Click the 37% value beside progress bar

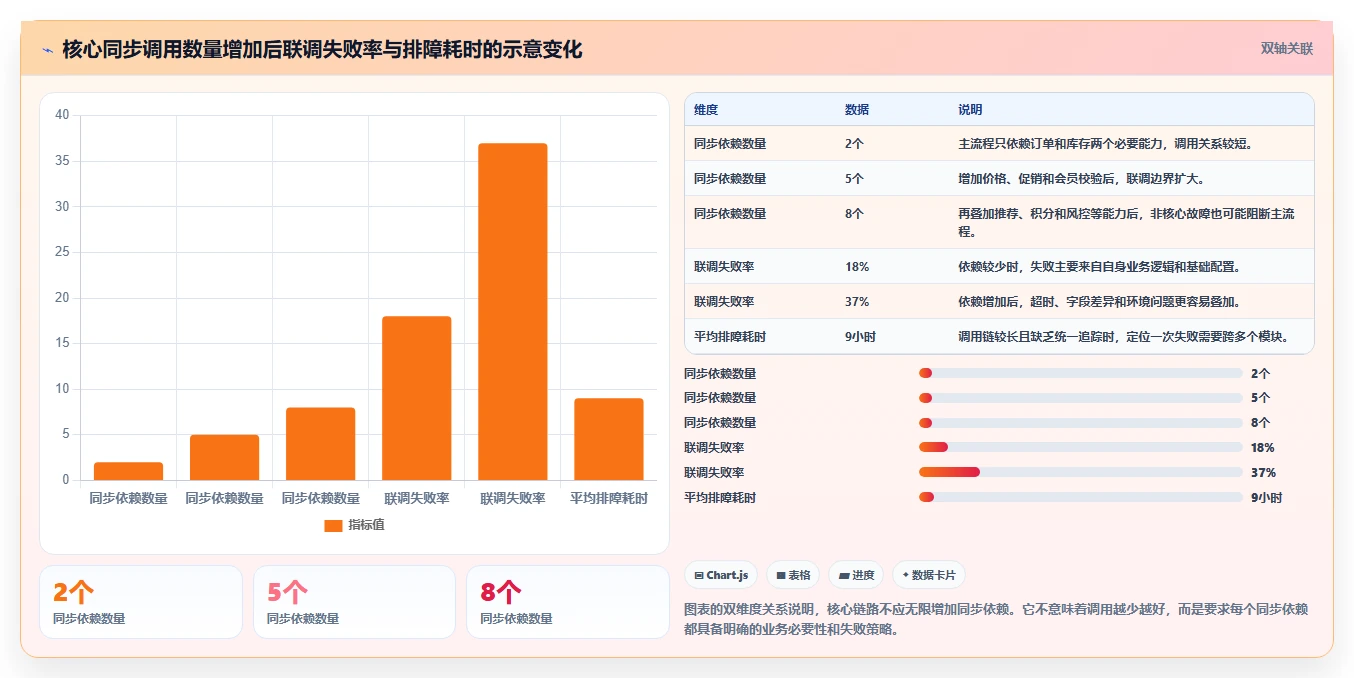point(1263,472)
